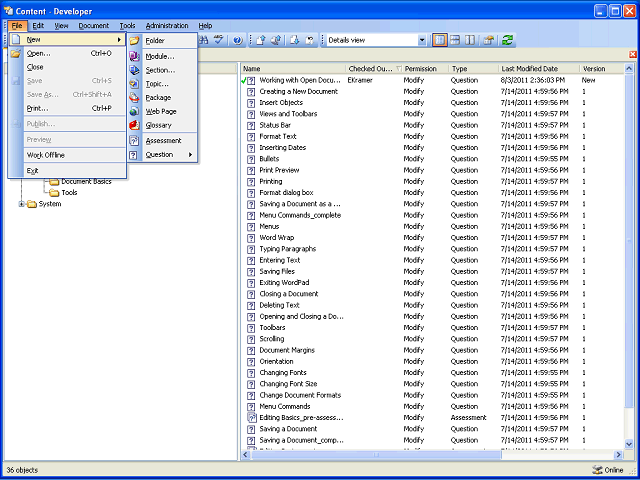
Task: Click the assessment icon beside Editing Basics_pre-assess row
Action: [x=251, y=418]
